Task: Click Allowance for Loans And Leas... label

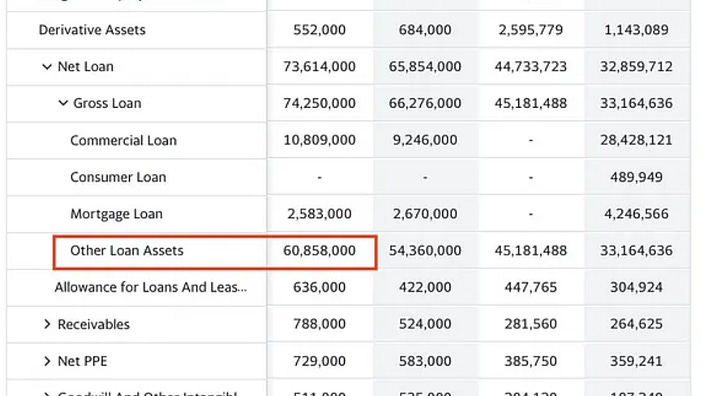Action: pos(151,287)
